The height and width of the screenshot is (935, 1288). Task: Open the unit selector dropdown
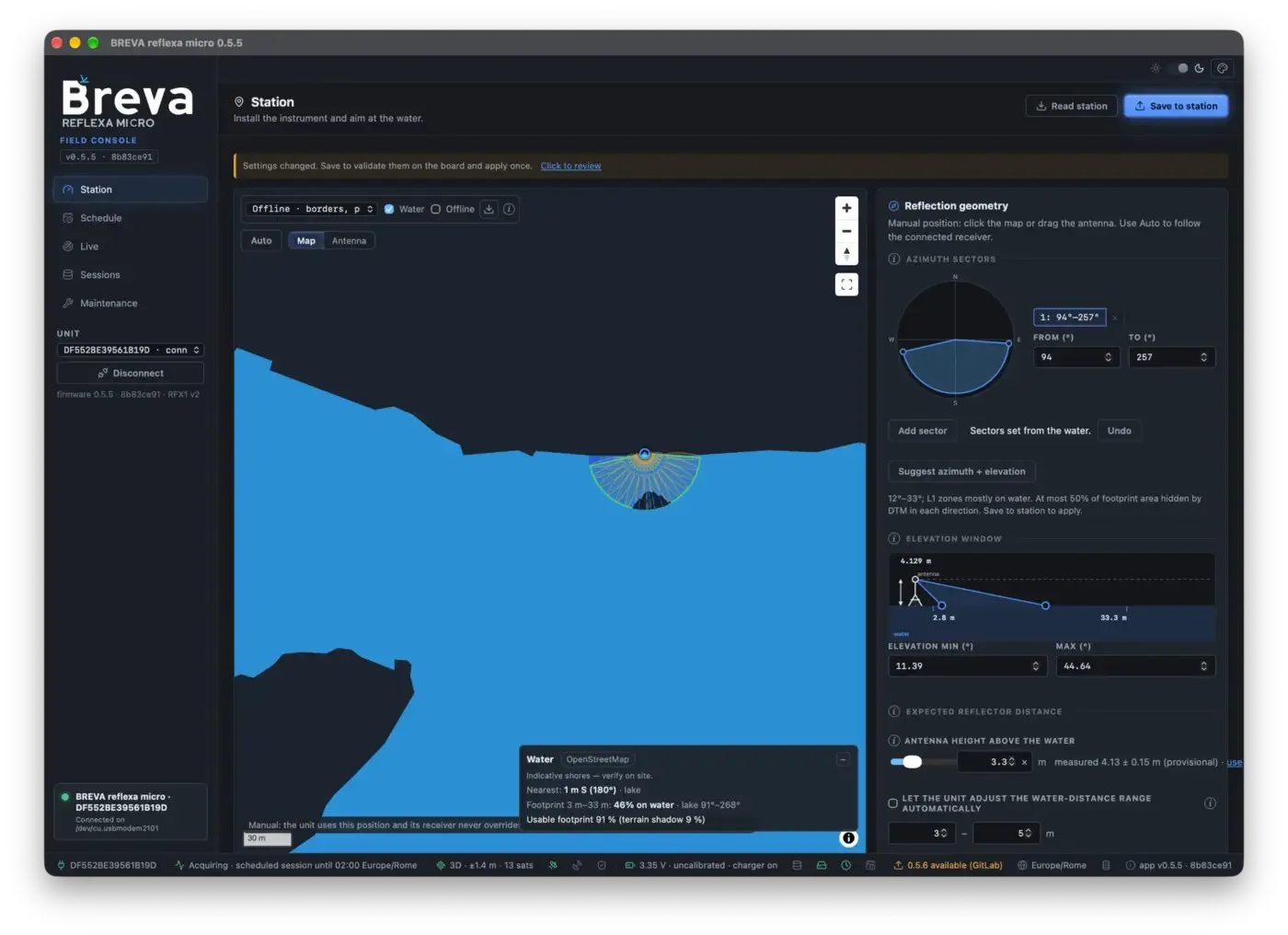131,351
